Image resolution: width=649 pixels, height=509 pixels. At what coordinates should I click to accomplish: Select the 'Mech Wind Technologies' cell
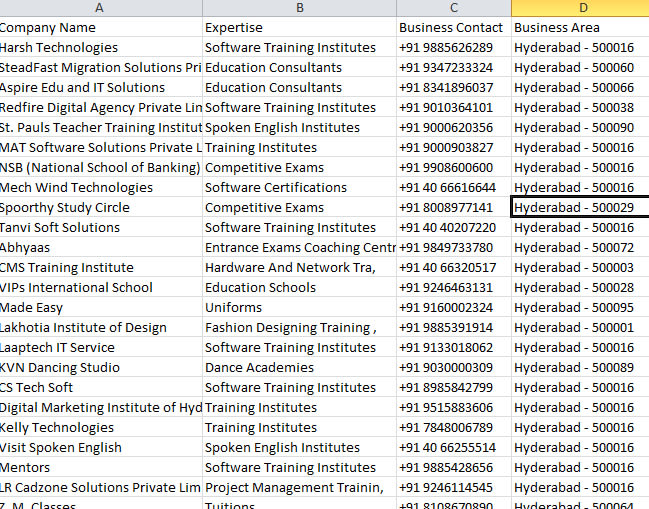[x=101, y=187]
